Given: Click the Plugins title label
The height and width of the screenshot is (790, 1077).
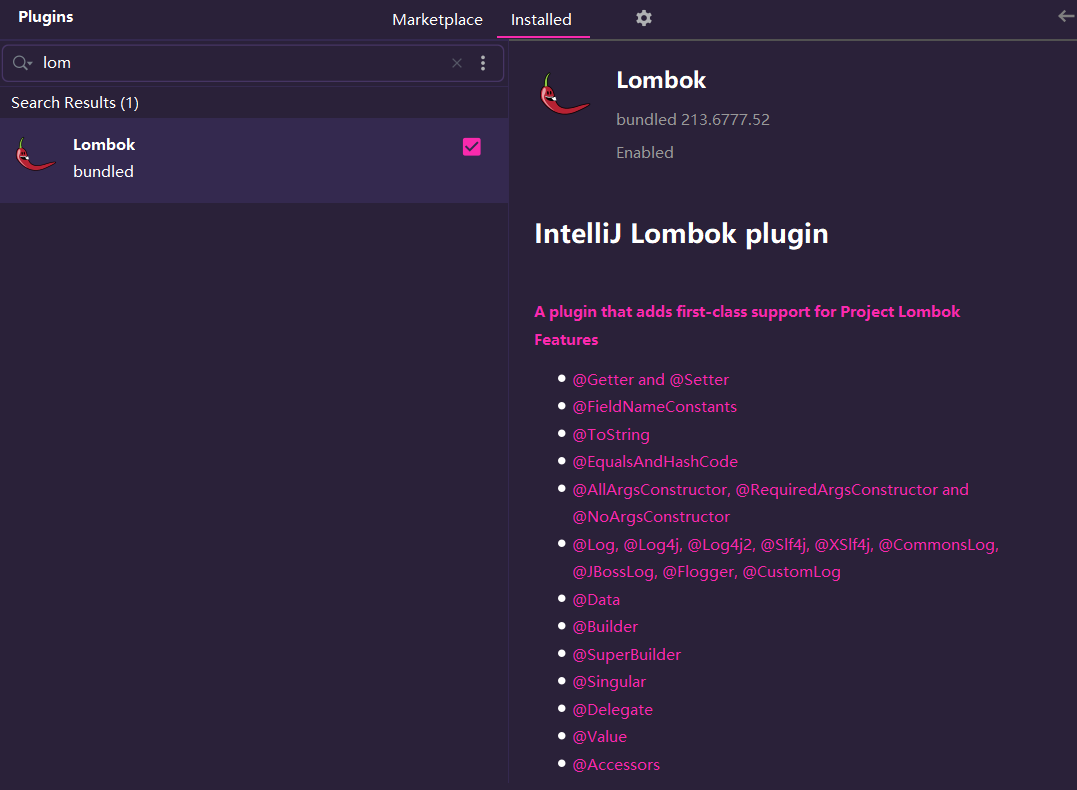Looking at the screenshot, I should point(45,17).
